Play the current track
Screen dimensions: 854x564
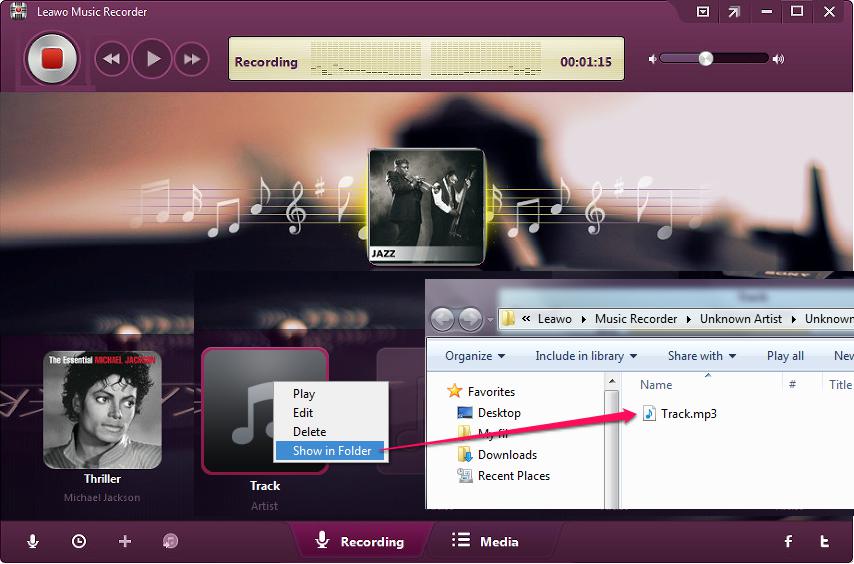(152, 59)
